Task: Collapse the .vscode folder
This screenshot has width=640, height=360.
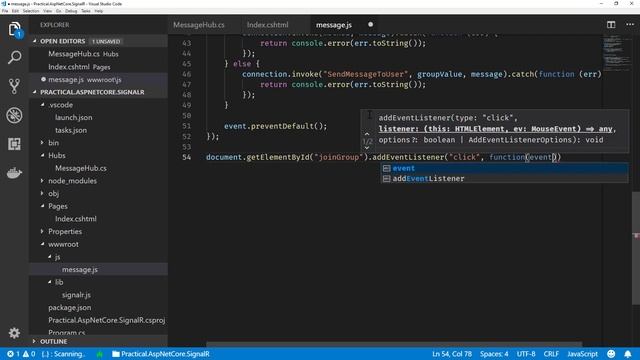Action: pos(42,104)
